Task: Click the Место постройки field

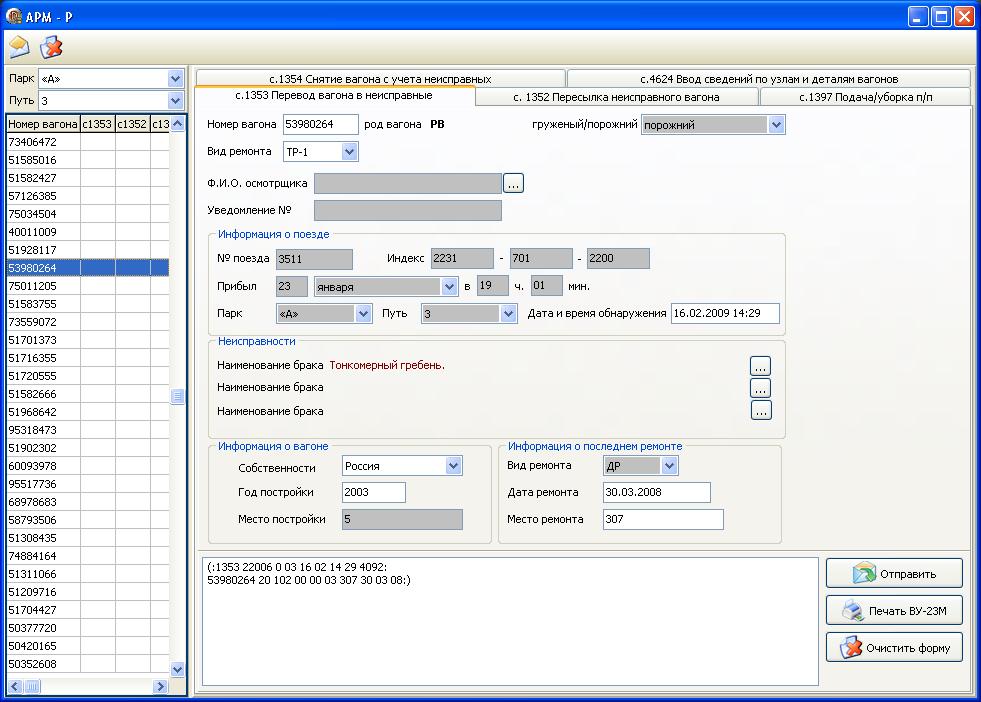Action: pyautogui.click(x=402, y=519)
